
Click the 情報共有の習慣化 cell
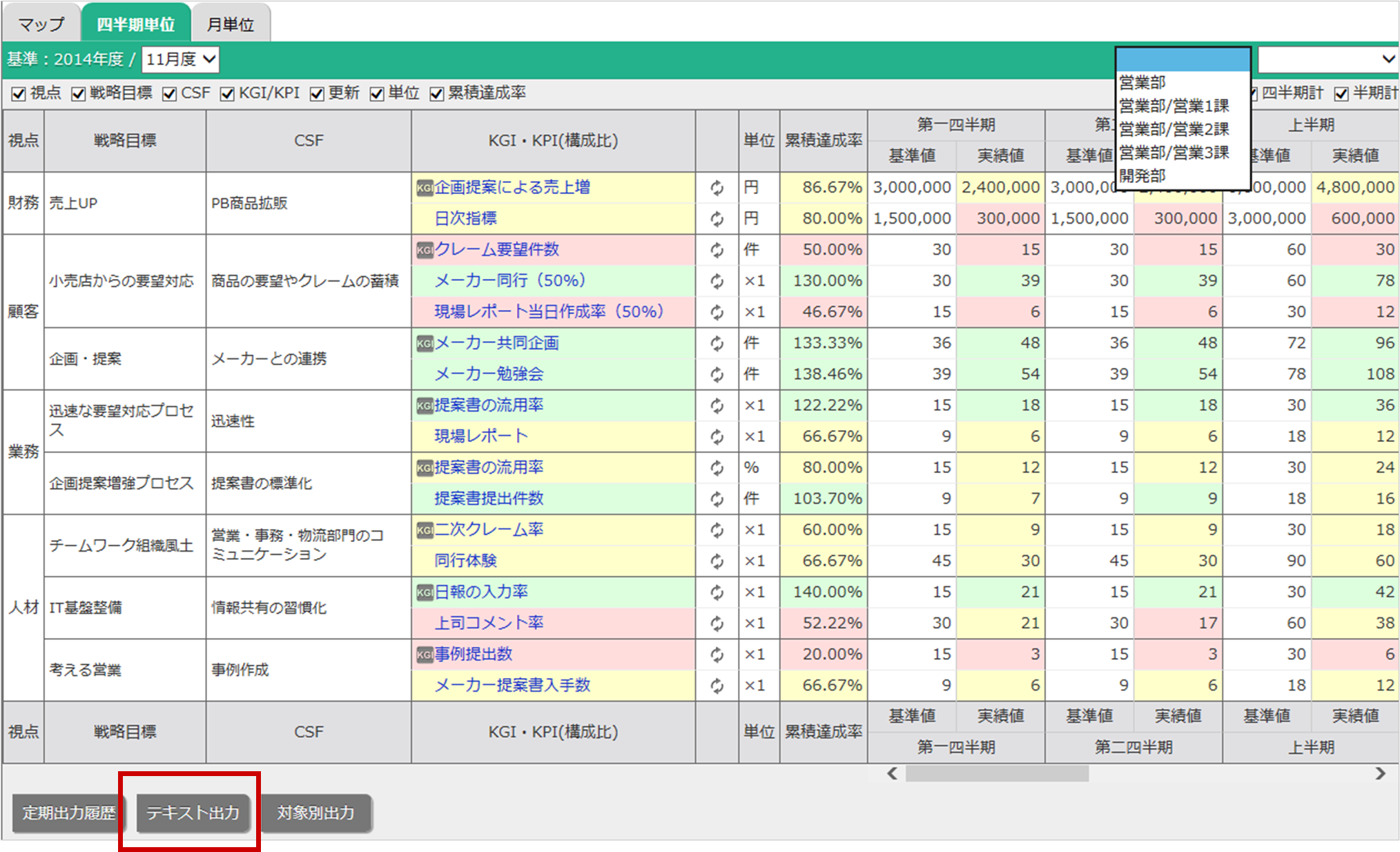[309, 608]
